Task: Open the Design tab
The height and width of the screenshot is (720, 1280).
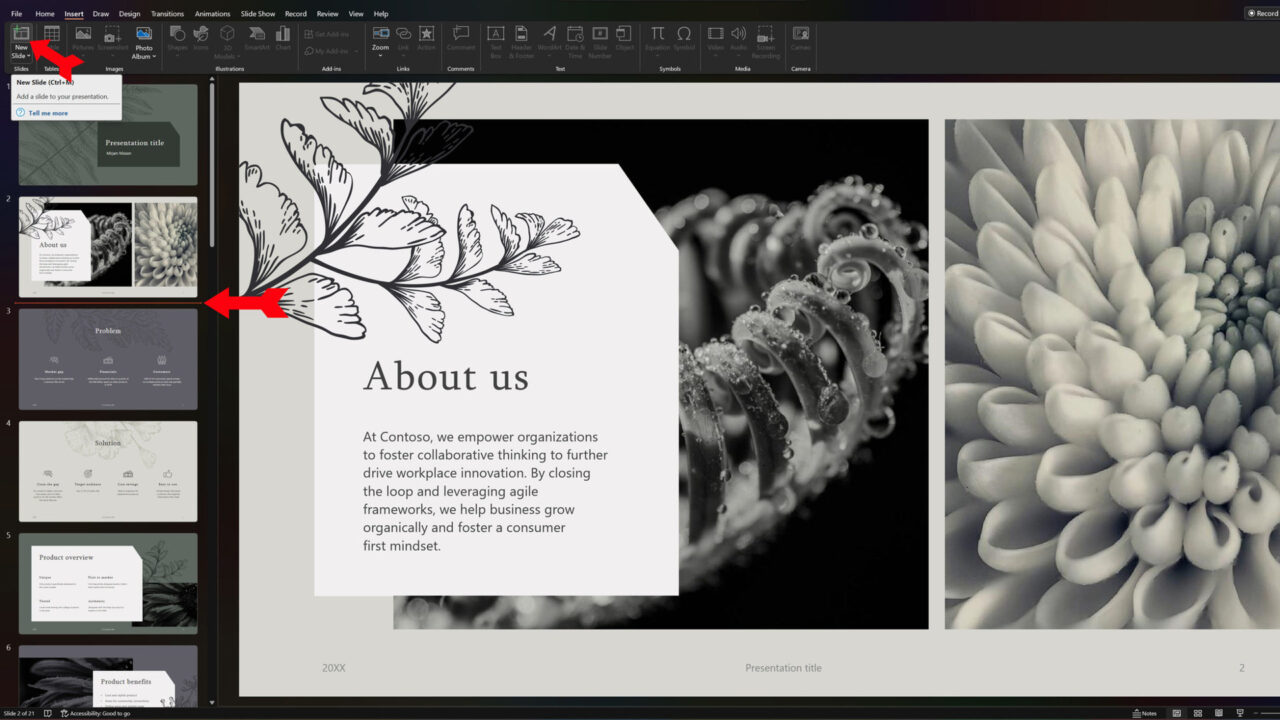Action: 129,14
